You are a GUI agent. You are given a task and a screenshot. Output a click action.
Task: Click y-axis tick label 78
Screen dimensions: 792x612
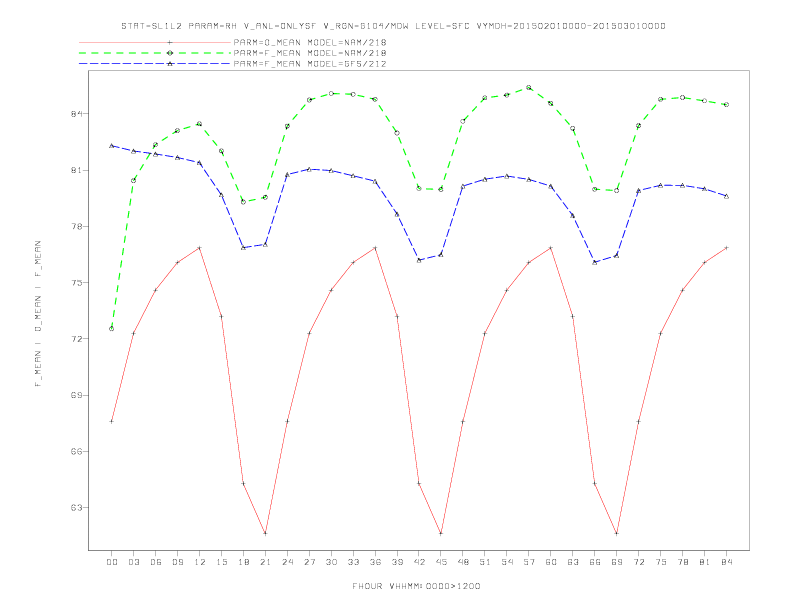76,226
